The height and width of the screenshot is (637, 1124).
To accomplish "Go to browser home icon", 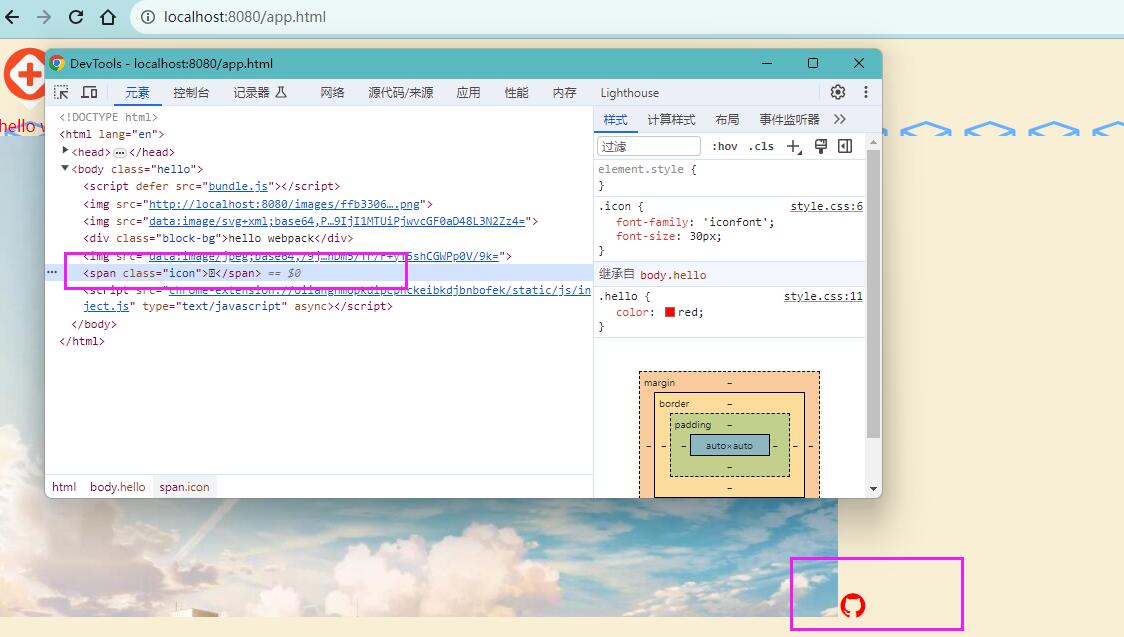I will tap(108, 16).
